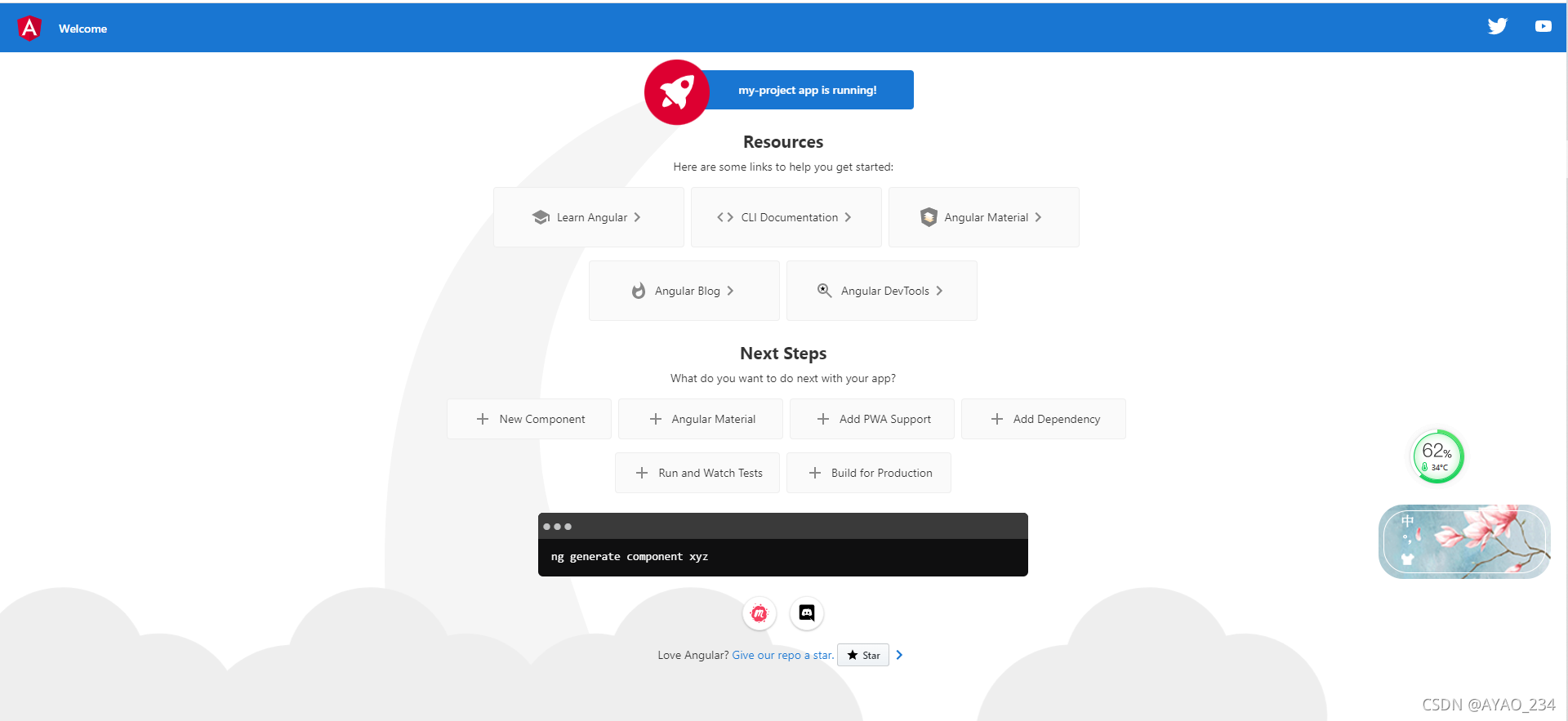This screenshot has width=1568, height=721.
Task: Follow the 'Give our repo a star' link
Action: tap(783, 655)
